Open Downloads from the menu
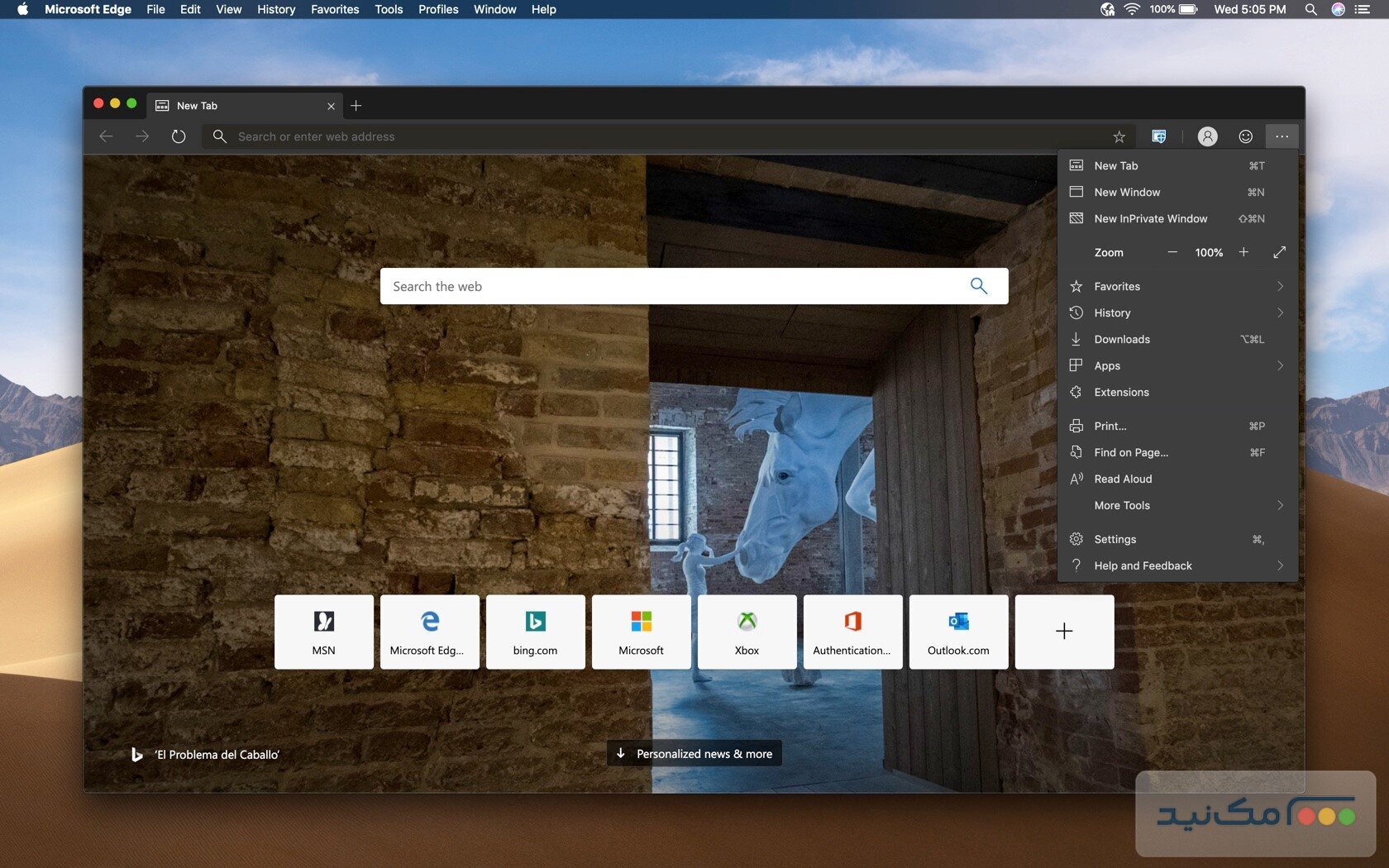The height and width of the screenshot is (868, 1389). pos(1122,339)
